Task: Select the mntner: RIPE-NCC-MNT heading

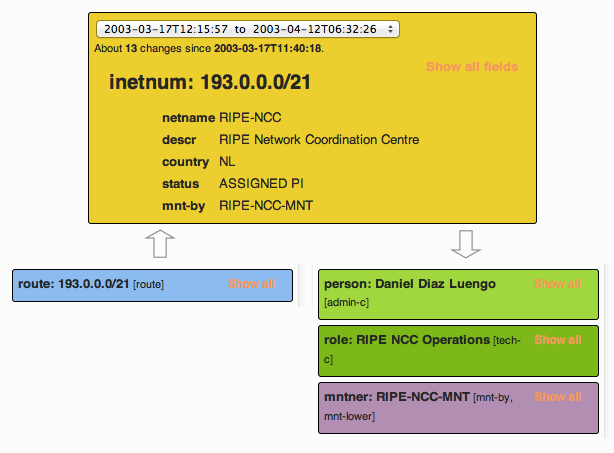Action: (x=397, y=397)
